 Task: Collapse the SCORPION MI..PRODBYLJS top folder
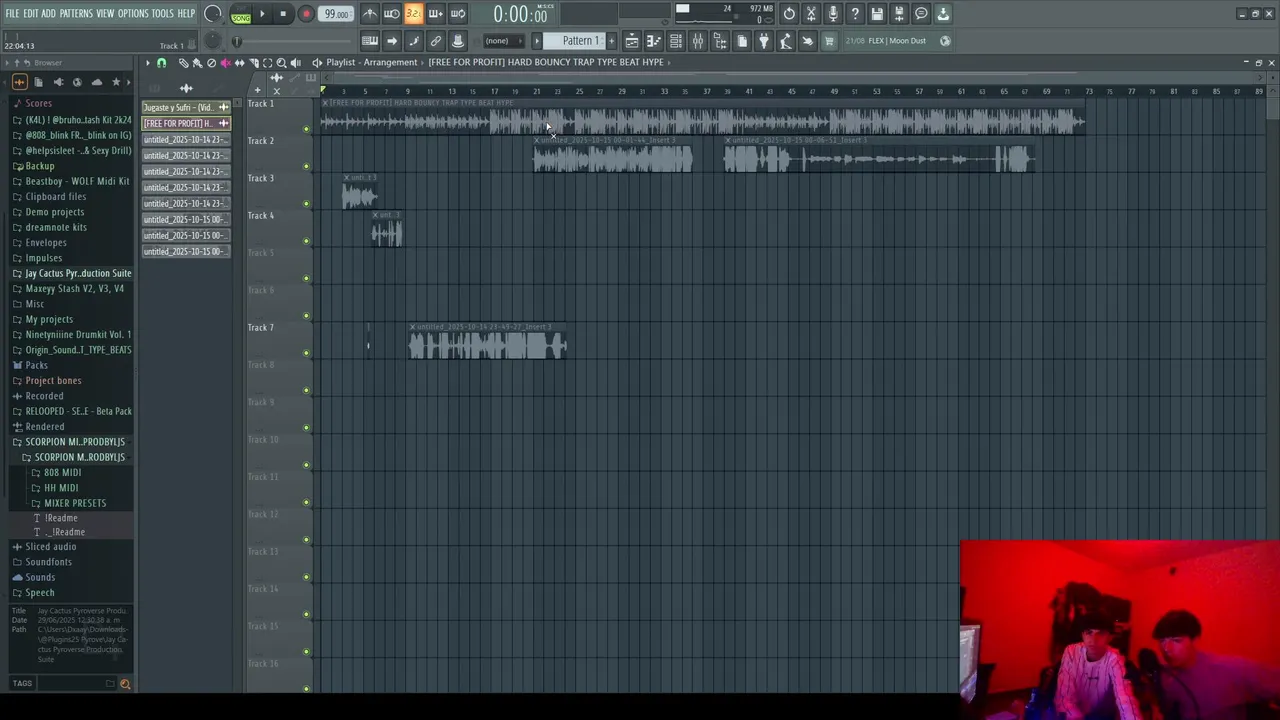coord(74,441)
